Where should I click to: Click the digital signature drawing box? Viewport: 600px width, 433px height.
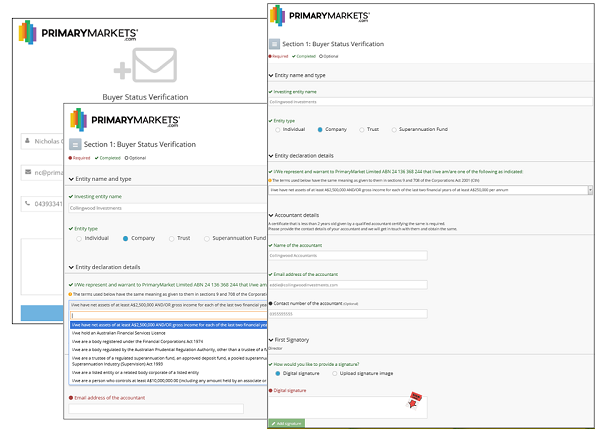click(348, 407)
